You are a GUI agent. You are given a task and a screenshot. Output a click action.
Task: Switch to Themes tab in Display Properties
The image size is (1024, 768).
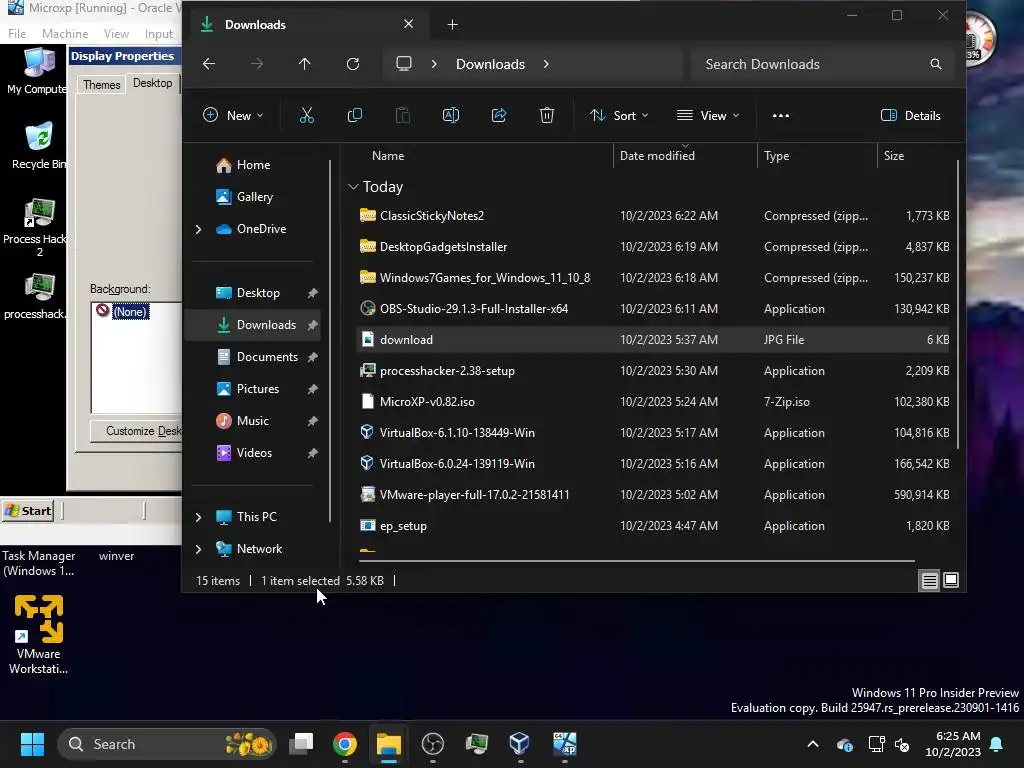(x=102, y=85)
